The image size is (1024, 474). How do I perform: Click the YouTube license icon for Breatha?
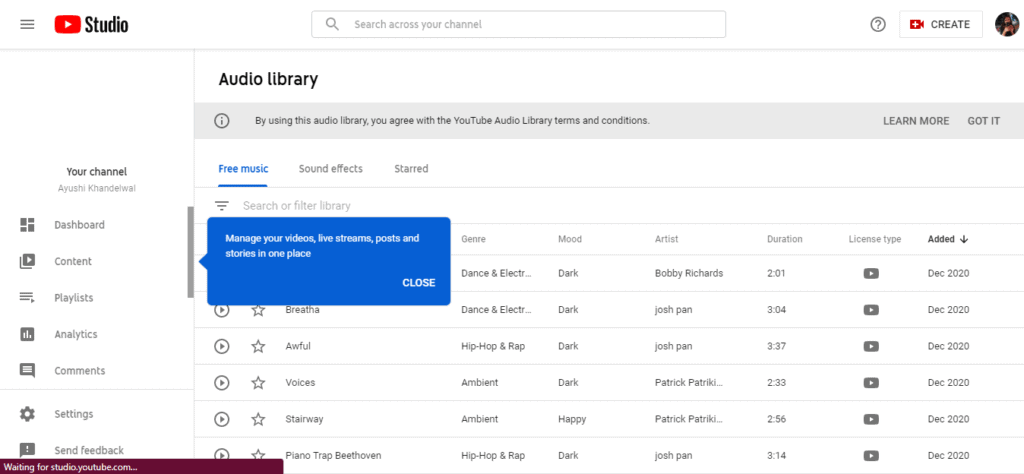[x=871, y=310]
